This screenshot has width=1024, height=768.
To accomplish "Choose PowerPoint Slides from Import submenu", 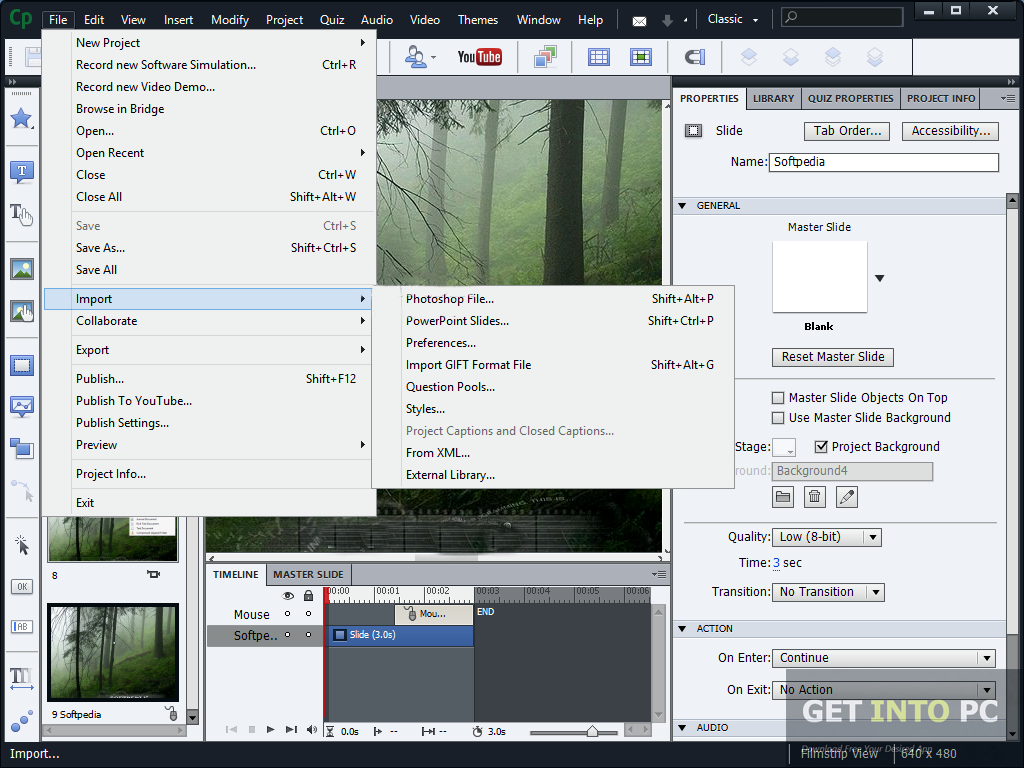I will point(457,321).
